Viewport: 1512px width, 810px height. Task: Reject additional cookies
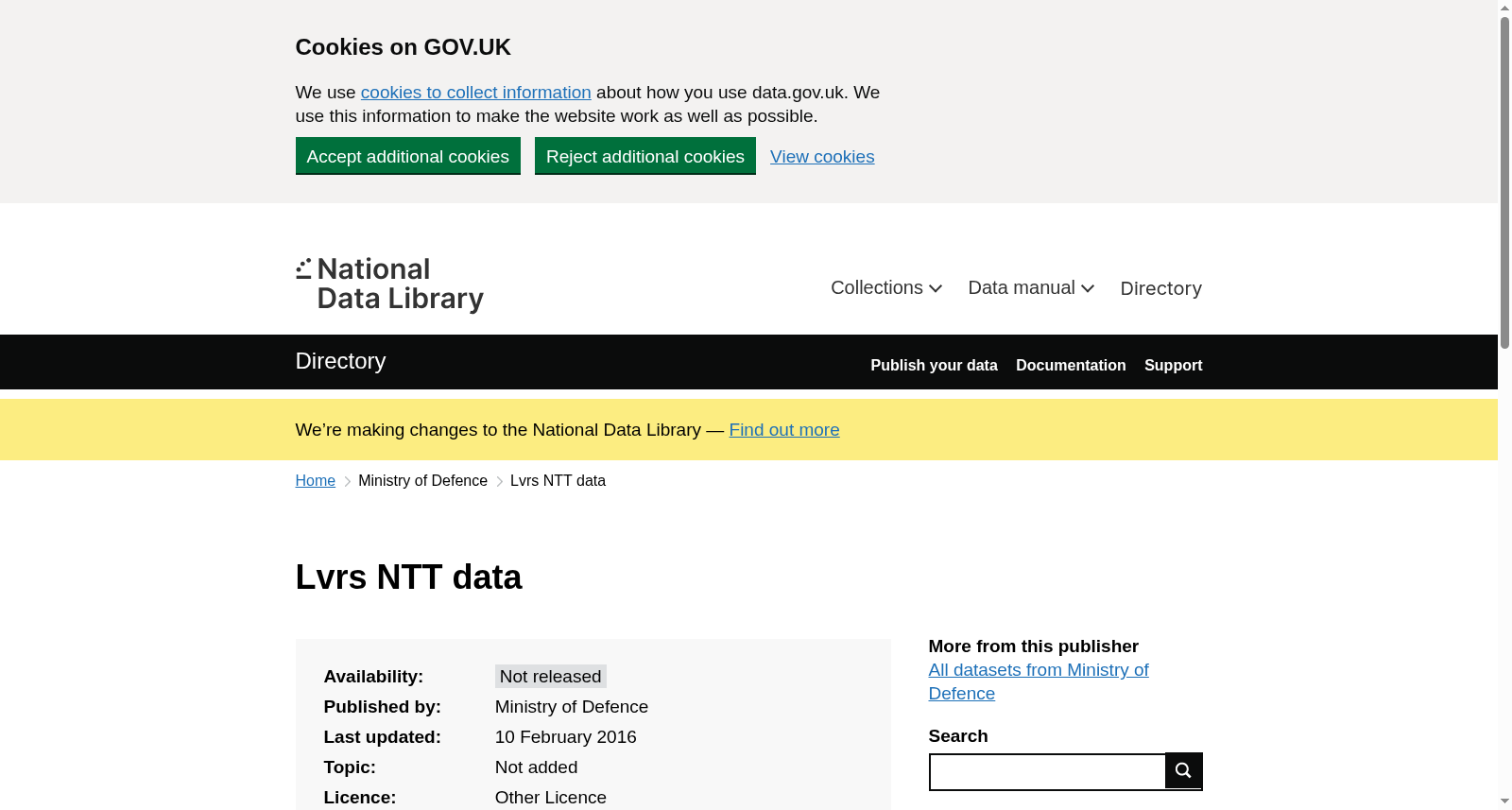point(645,156)
